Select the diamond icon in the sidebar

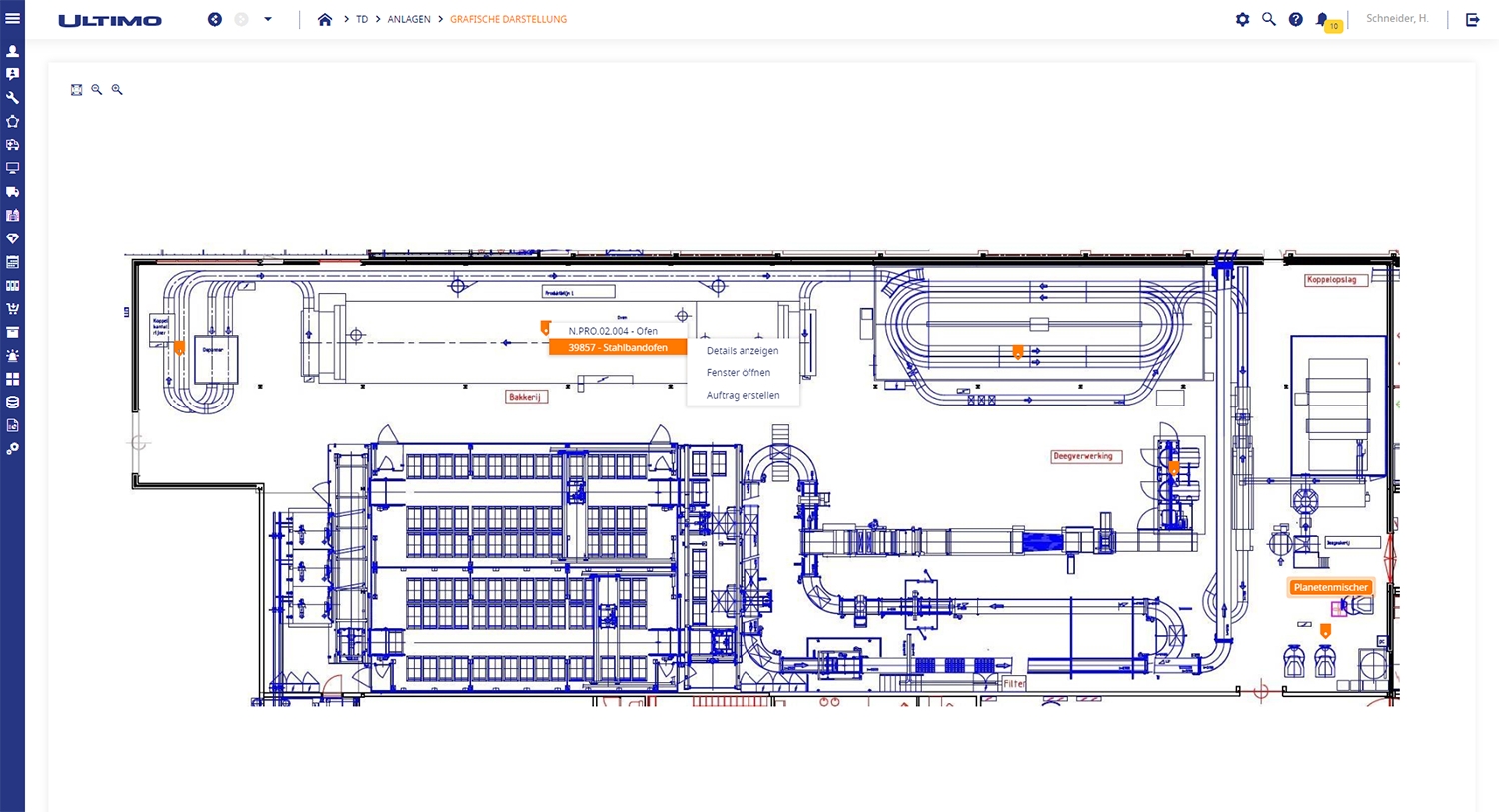[12, 239]
